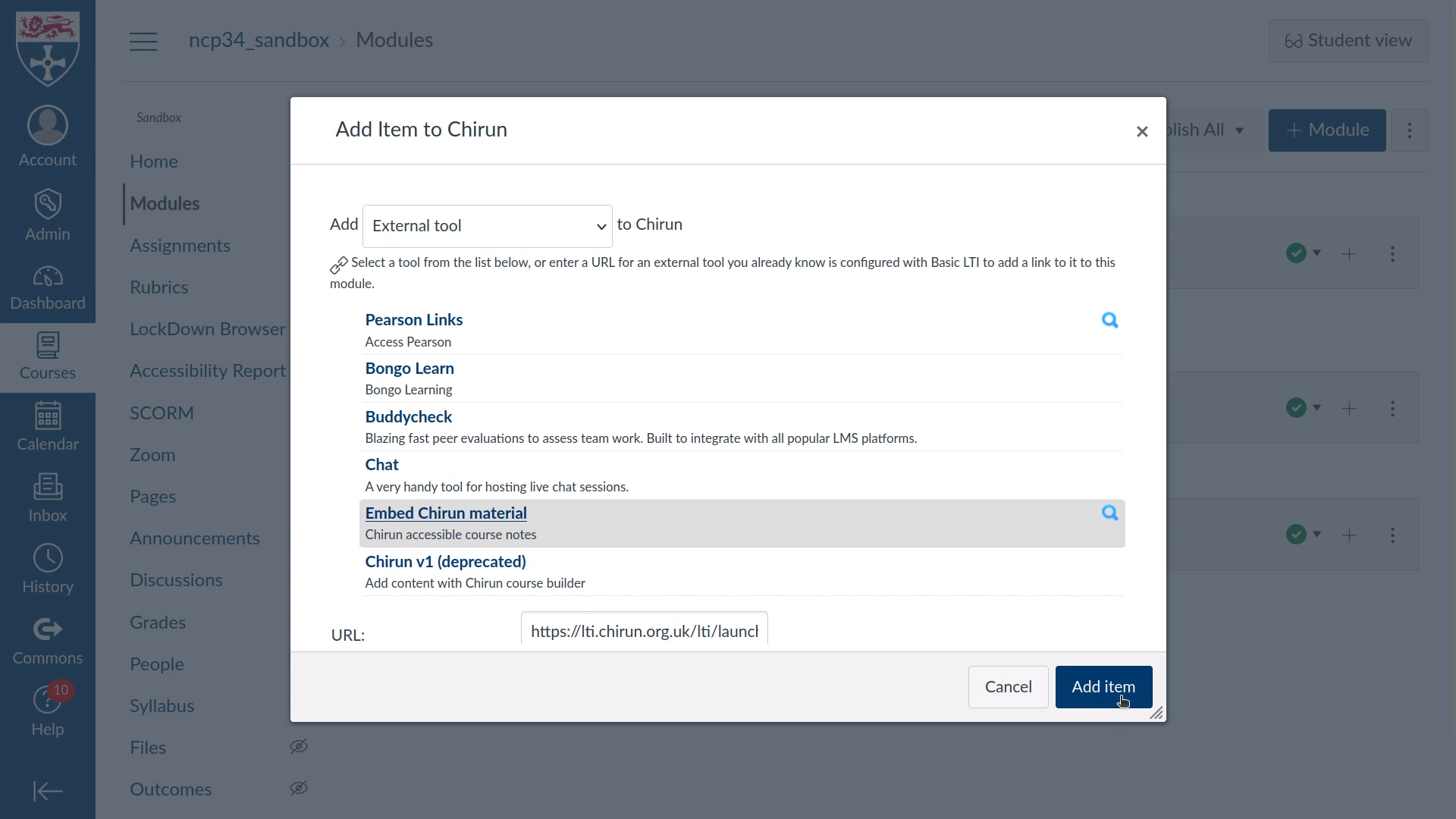Go to the Dashboard icon
The image size is (1456, 819).
click(x=48, y=287)
